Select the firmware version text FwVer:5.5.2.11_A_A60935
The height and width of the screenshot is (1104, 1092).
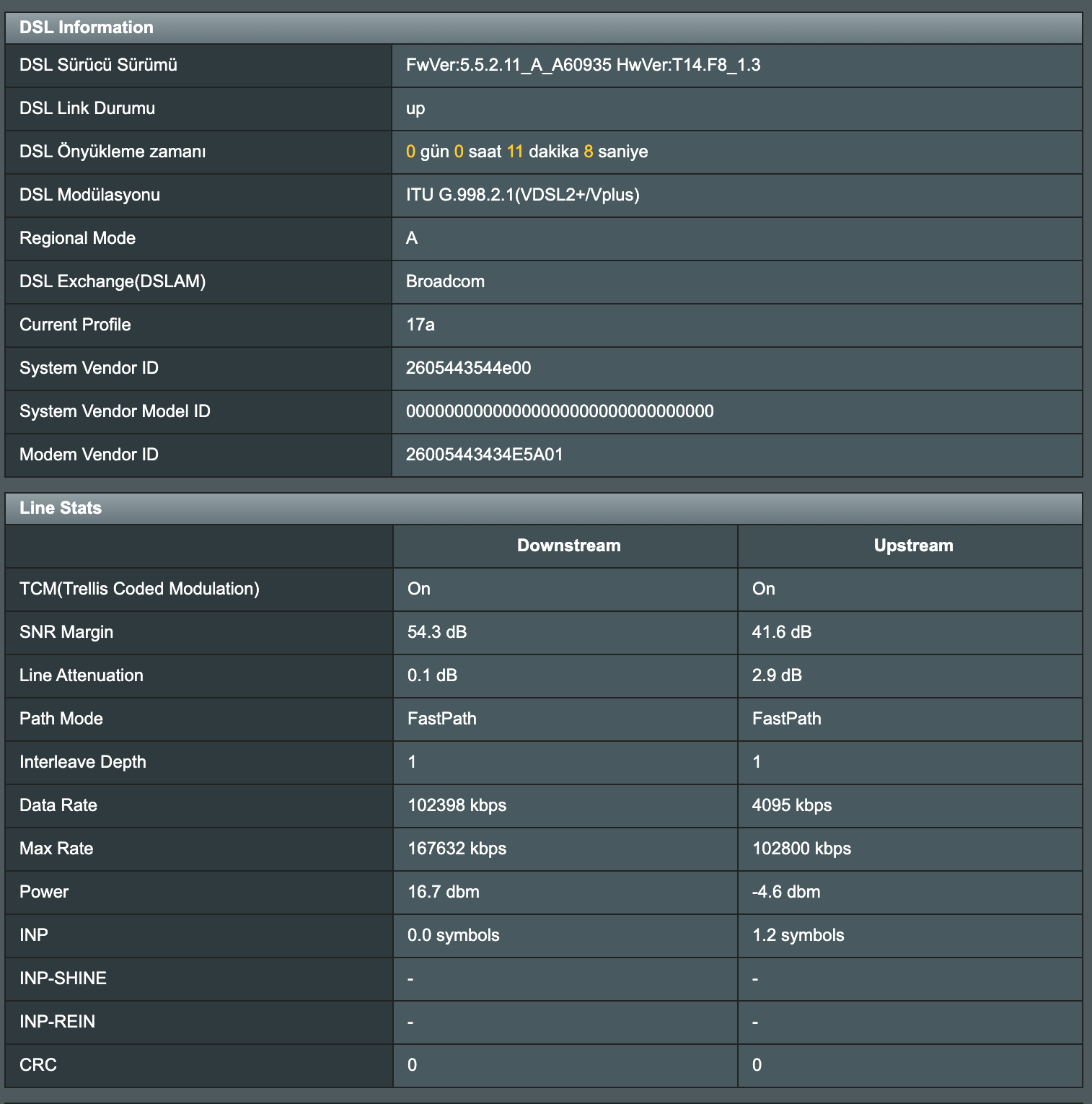click(x=508, y=65)
